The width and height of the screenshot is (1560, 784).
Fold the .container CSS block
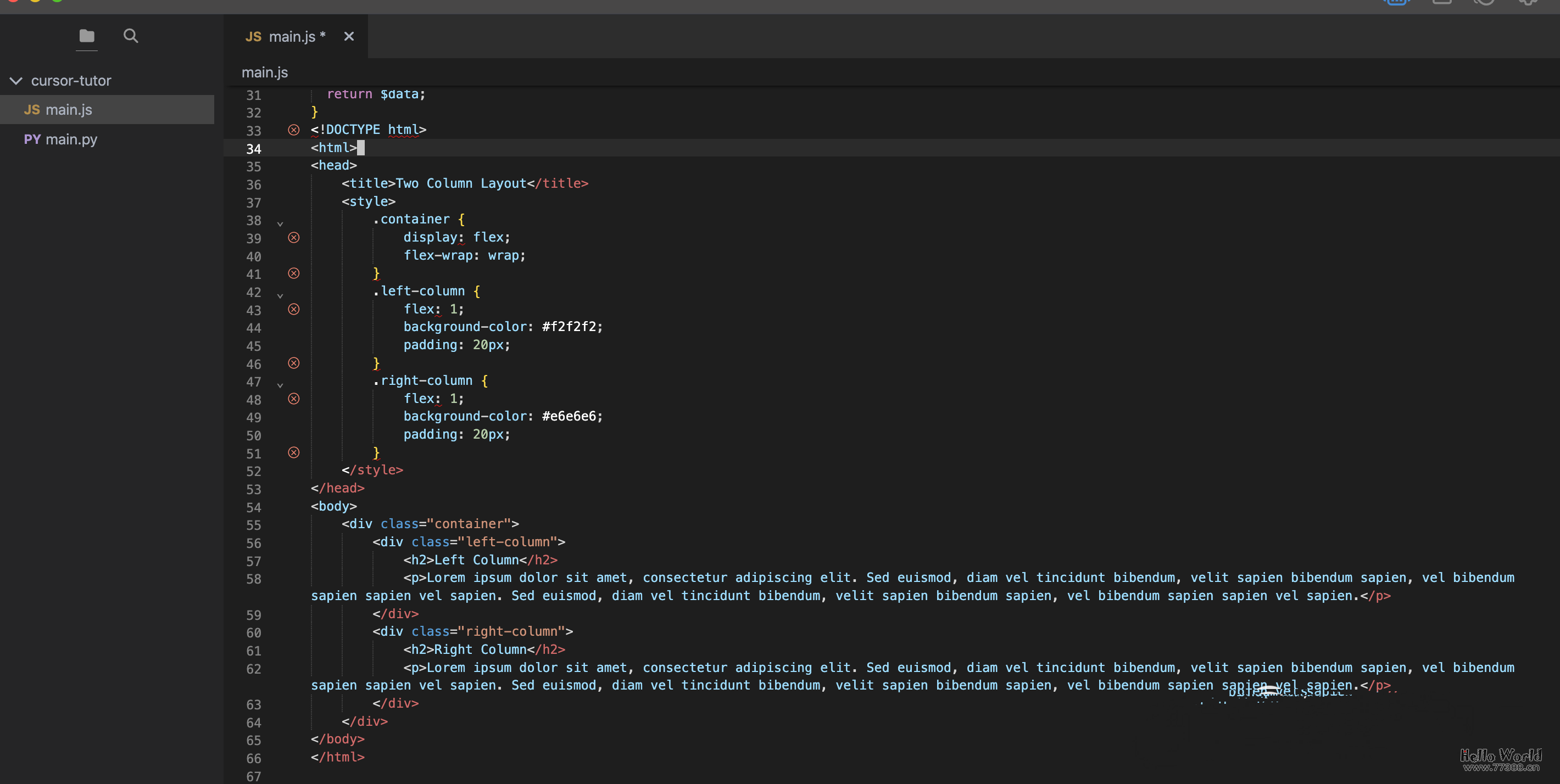tap(280, 223)
